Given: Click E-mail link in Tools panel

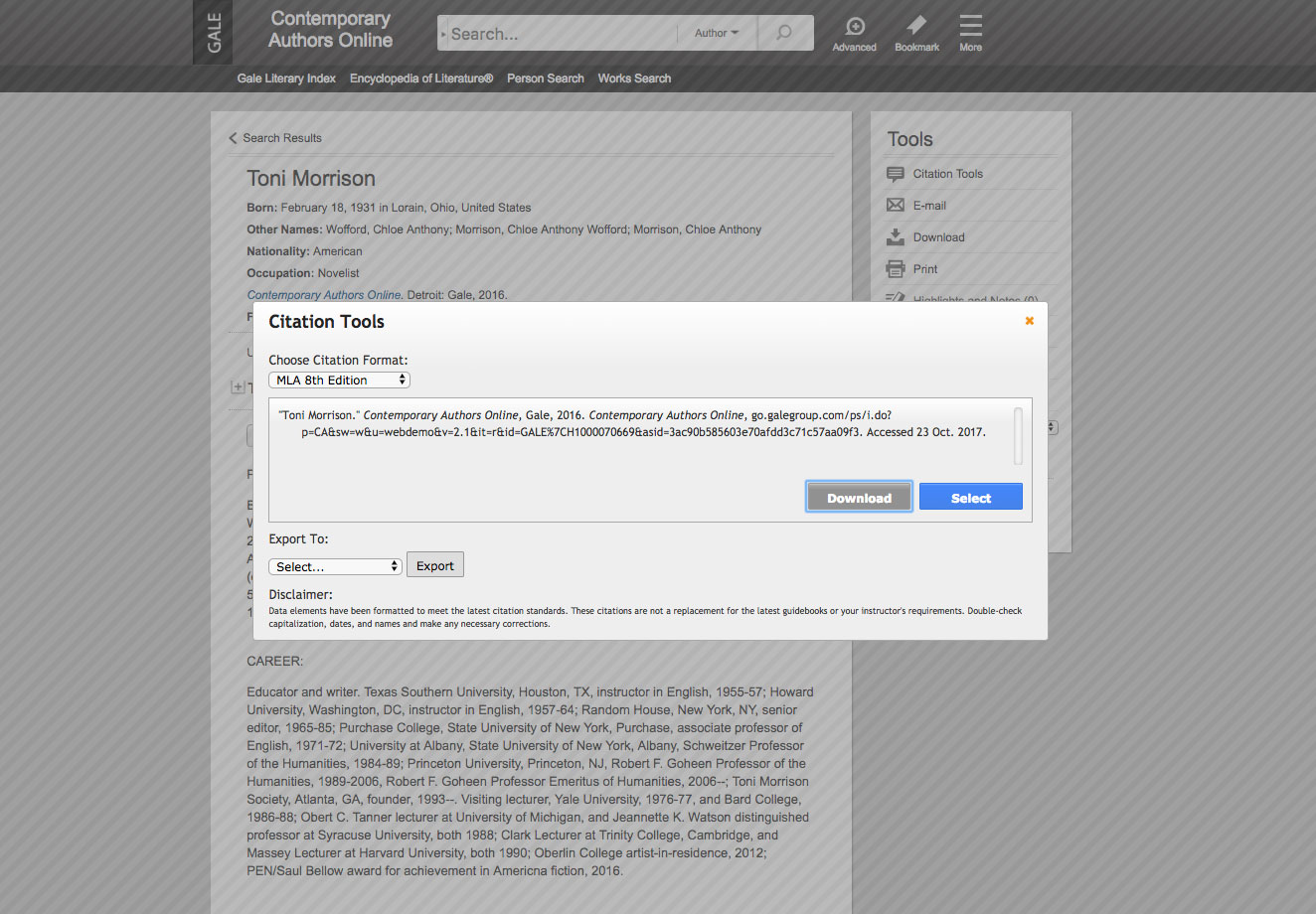Looking at the screenshot, I should 929,206.
